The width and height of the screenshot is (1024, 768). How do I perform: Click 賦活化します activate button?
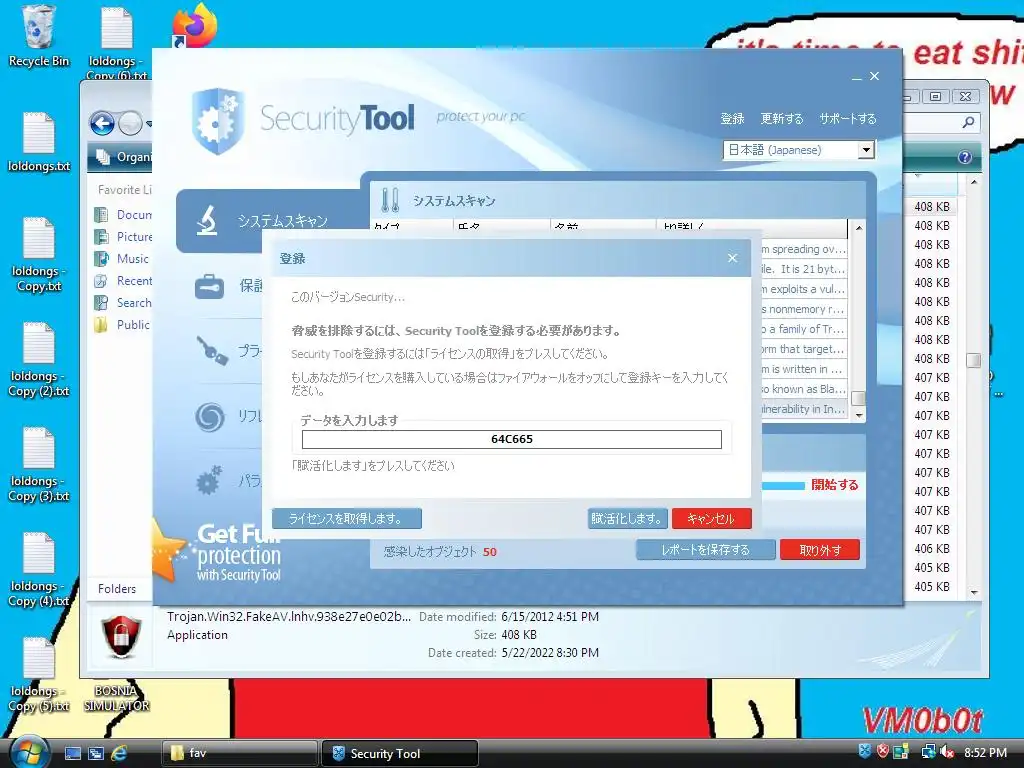628,519
